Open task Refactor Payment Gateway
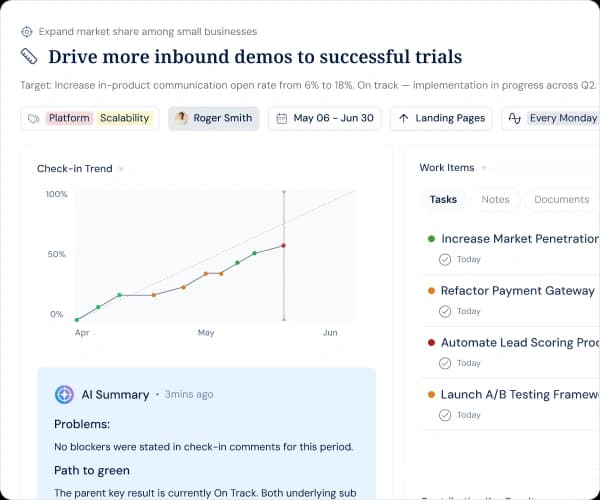 pyautogui.click(x=518, y=291)
